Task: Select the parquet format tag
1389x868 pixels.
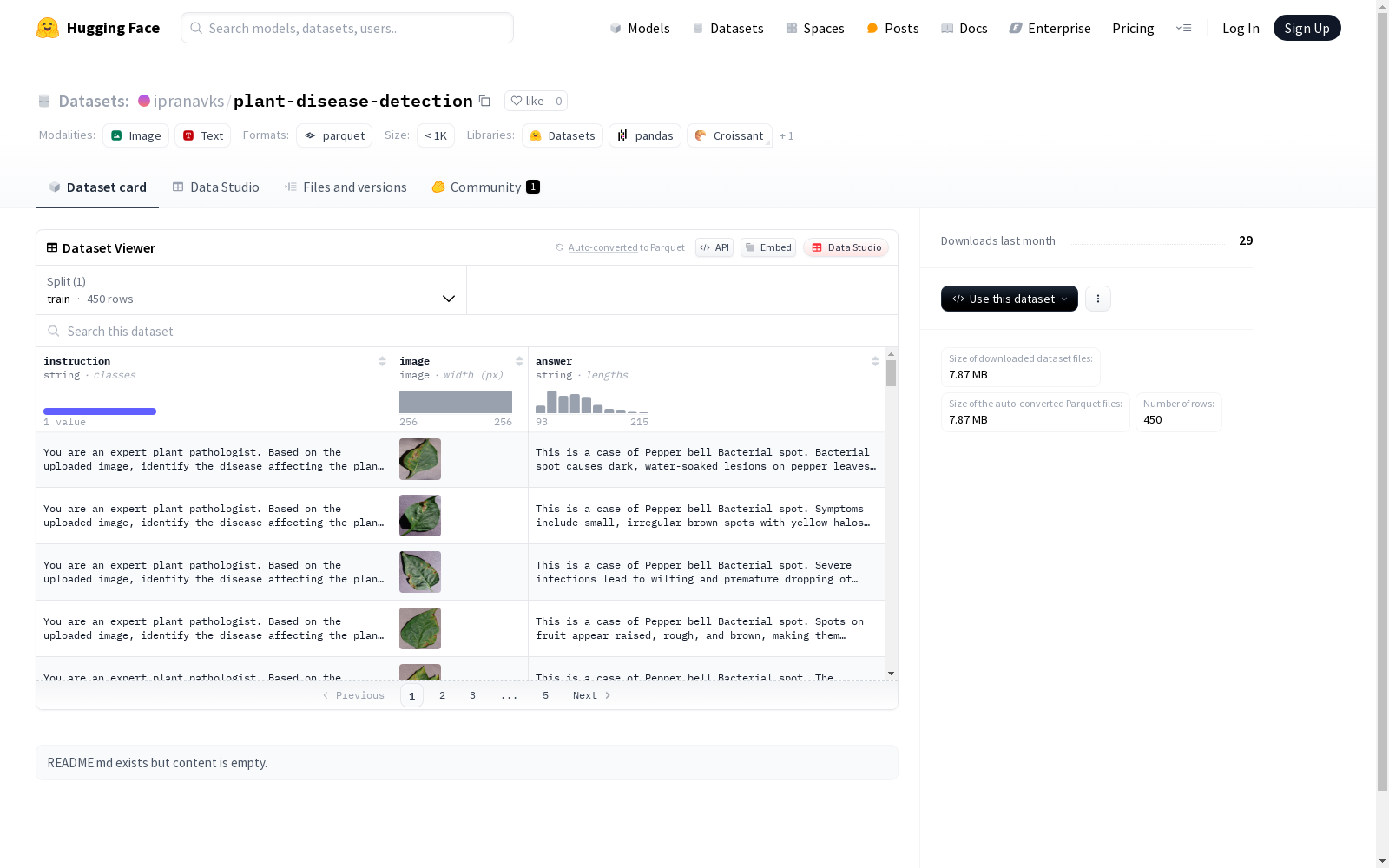Action: tap(334, 135)
